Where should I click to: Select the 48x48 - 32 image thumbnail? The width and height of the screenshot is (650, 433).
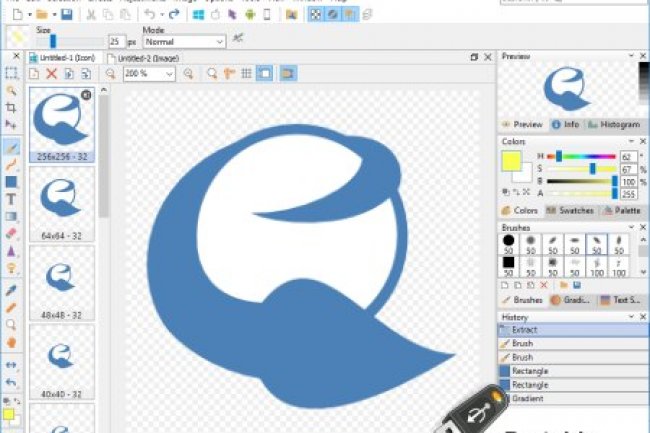(x=62, y=283)
